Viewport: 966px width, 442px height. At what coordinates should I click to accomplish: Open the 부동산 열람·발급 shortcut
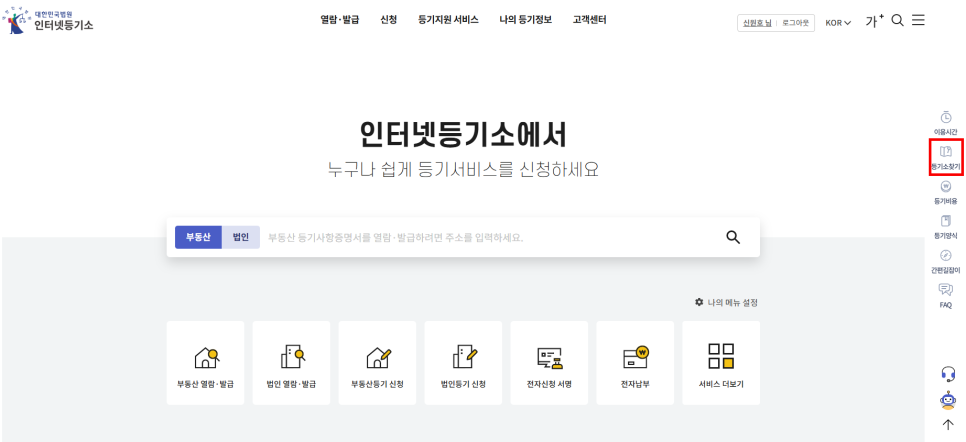(205, 363)
